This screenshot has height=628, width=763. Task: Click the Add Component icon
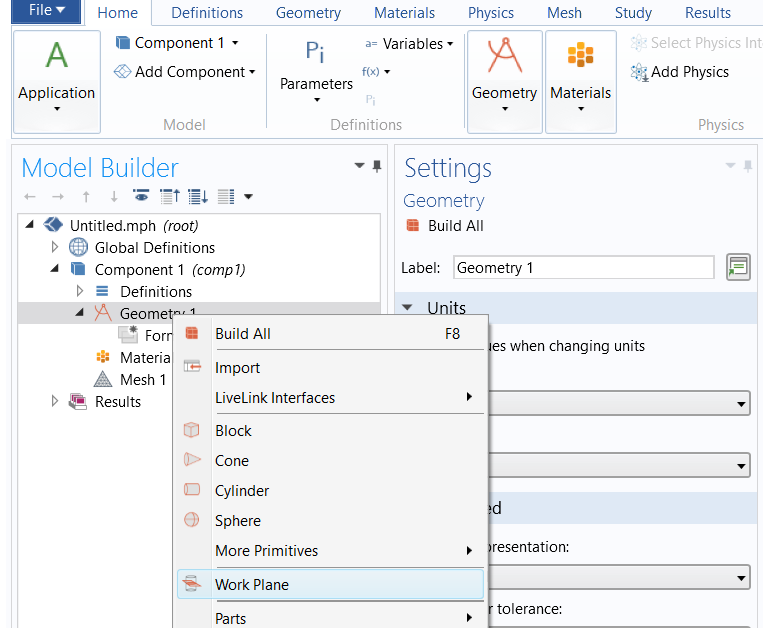pos(122,72)
